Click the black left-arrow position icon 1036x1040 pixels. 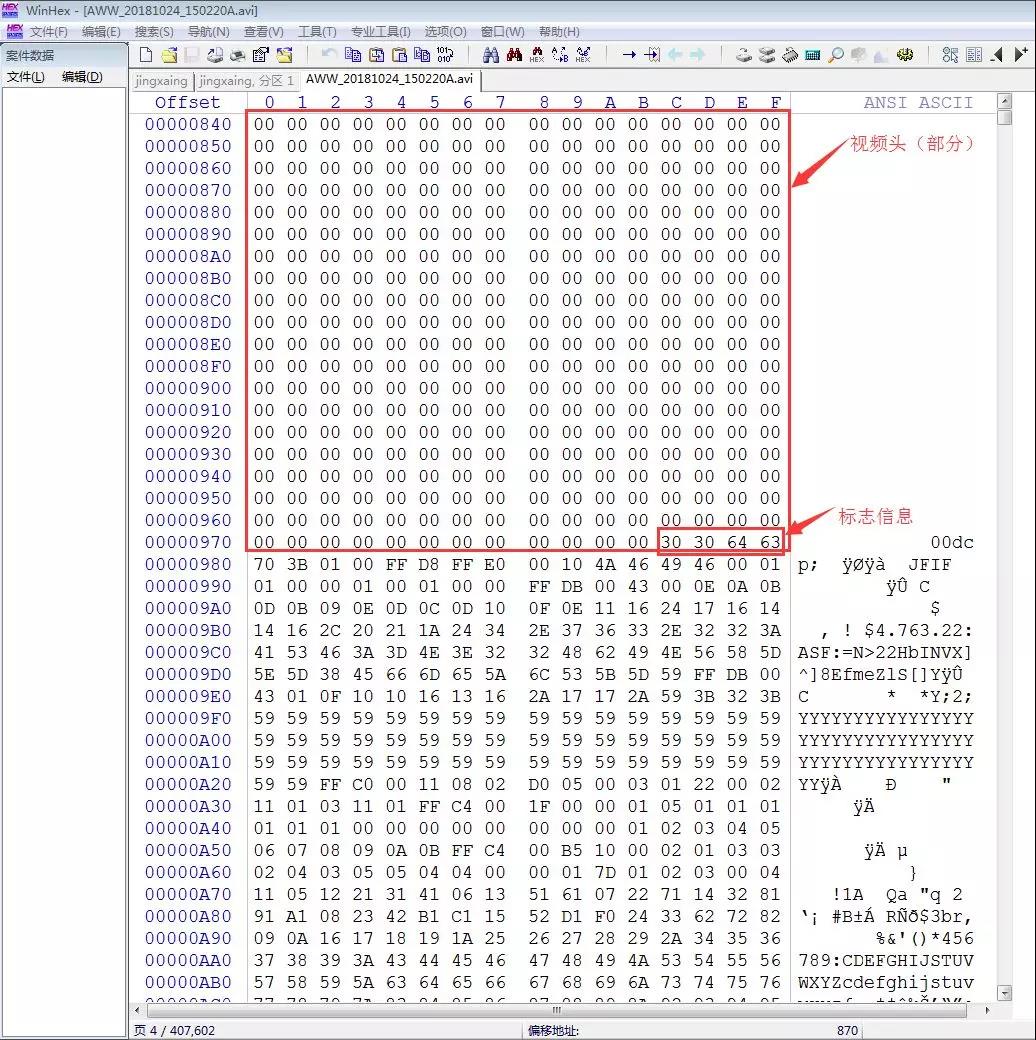pos(997,54)
